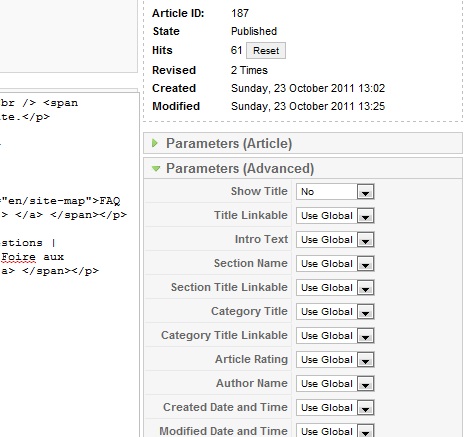Click the Published state value

(254, 31)
